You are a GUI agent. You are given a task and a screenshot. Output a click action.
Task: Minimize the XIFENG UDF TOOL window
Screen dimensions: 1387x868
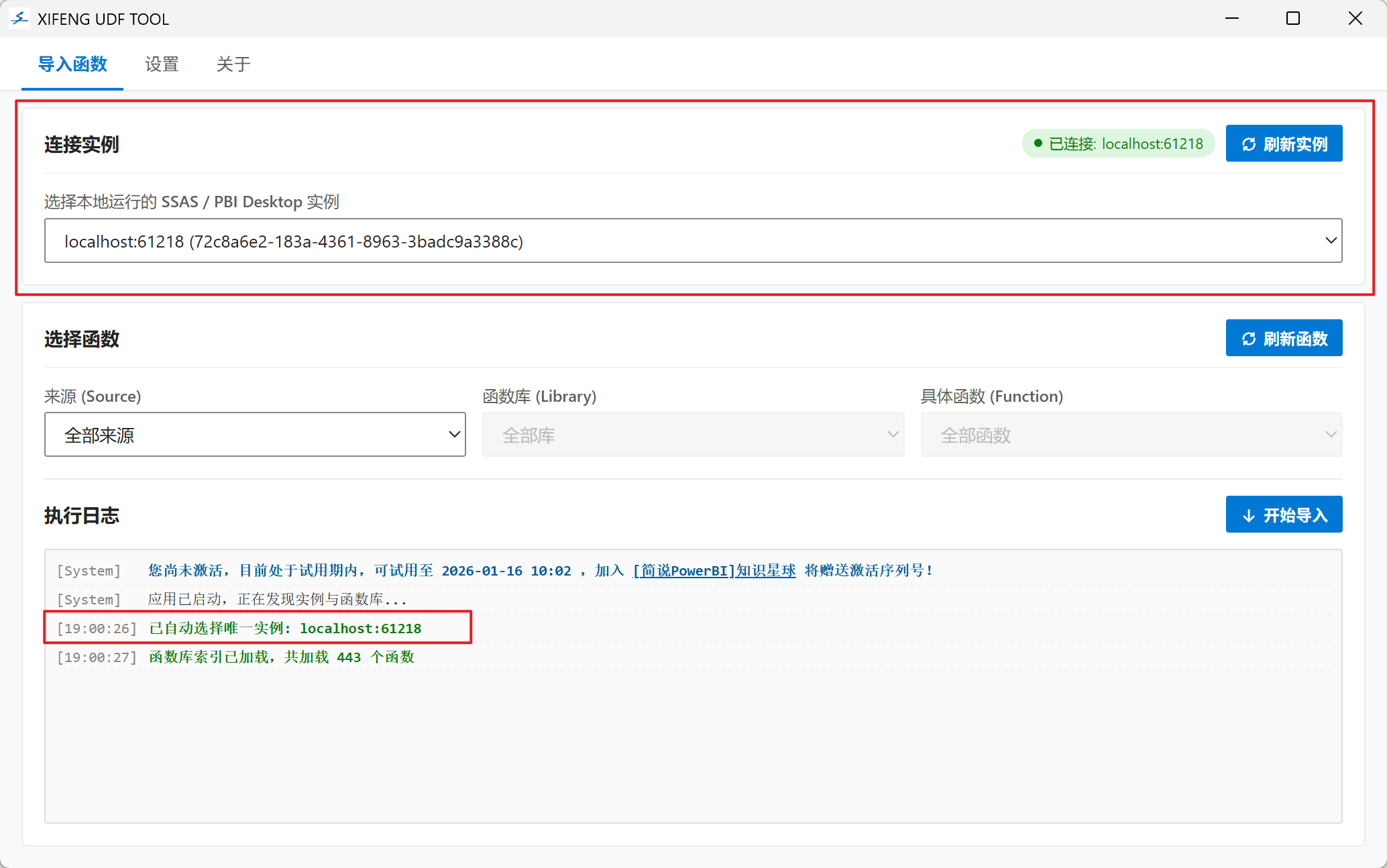(x=1231, y=19)
